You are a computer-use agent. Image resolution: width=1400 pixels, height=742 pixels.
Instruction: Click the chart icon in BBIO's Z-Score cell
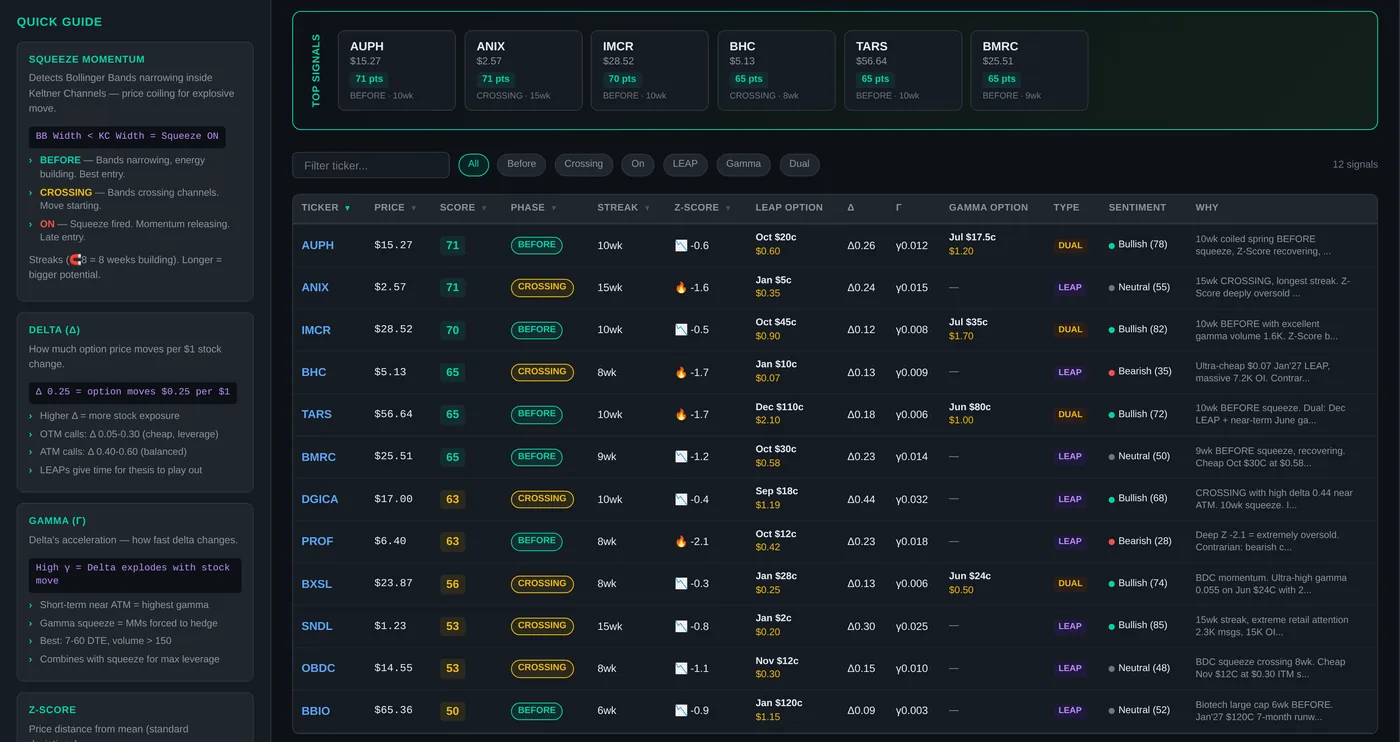point(681,711)
